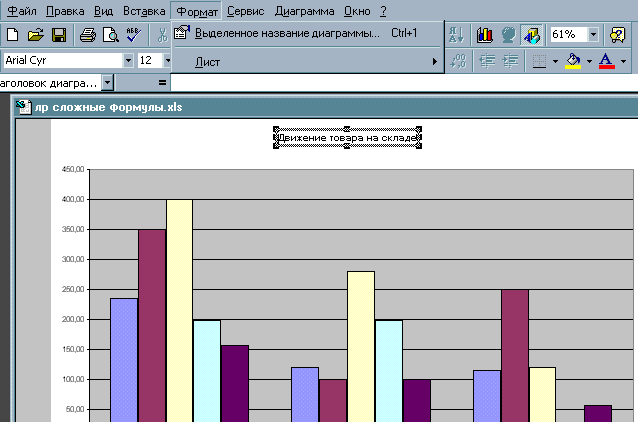
Task: Close the open Формат menu
Action: 197,11
